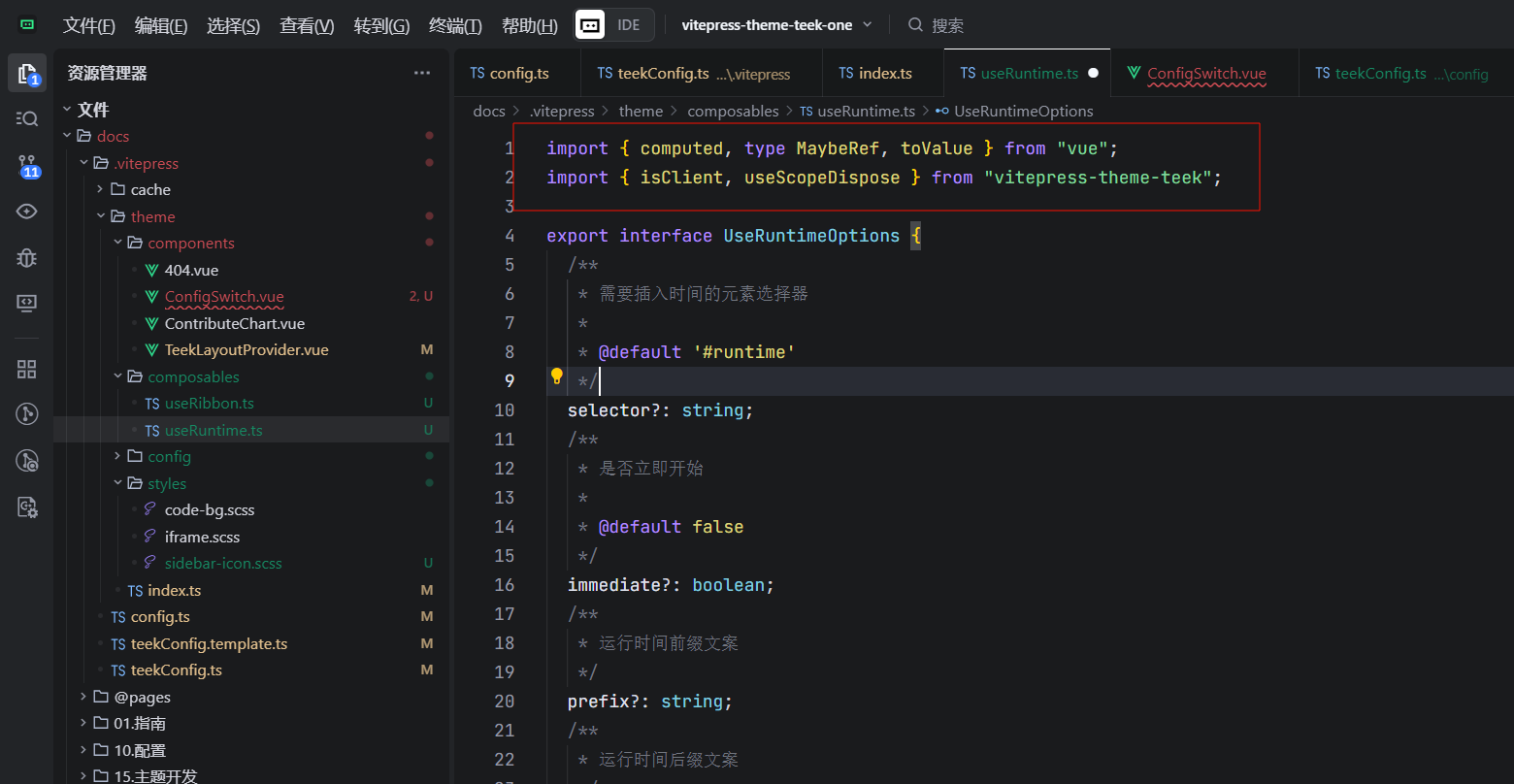Screen dimensions: 1514x784
Task: Toggle the IDE mode switch in the title bar
Action: click(x=614, y=25)
